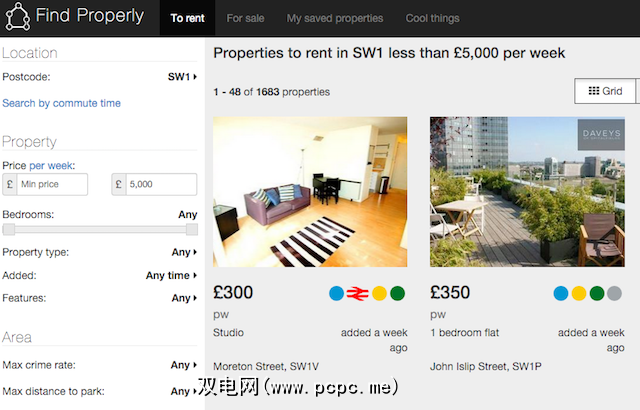Open My saved properties tab
The width and height of the screenshot is (640, 410).
pyautogui.click(x=335, y=18)
